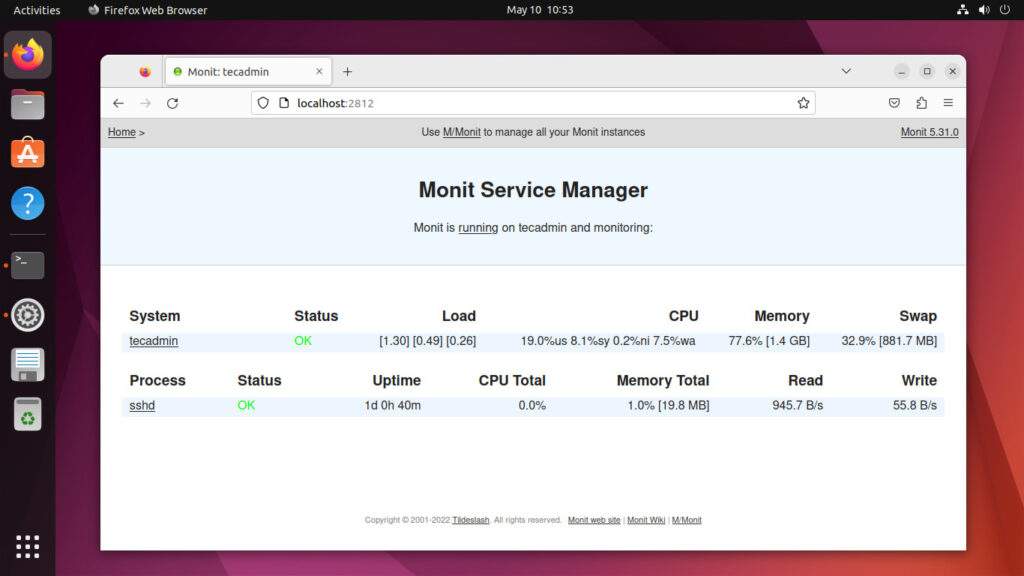Screen dimensions: 1024x576
Task: Open Terminal from the Ubuntu dock
Action: click(x=27, y=265)
